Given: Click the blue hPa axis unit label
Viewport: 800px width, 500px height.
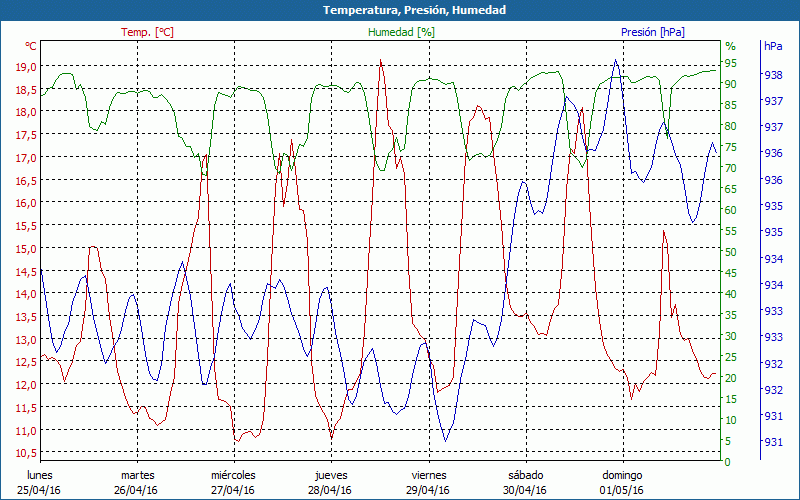Looking at the screenshot, I should pos(773,46).
